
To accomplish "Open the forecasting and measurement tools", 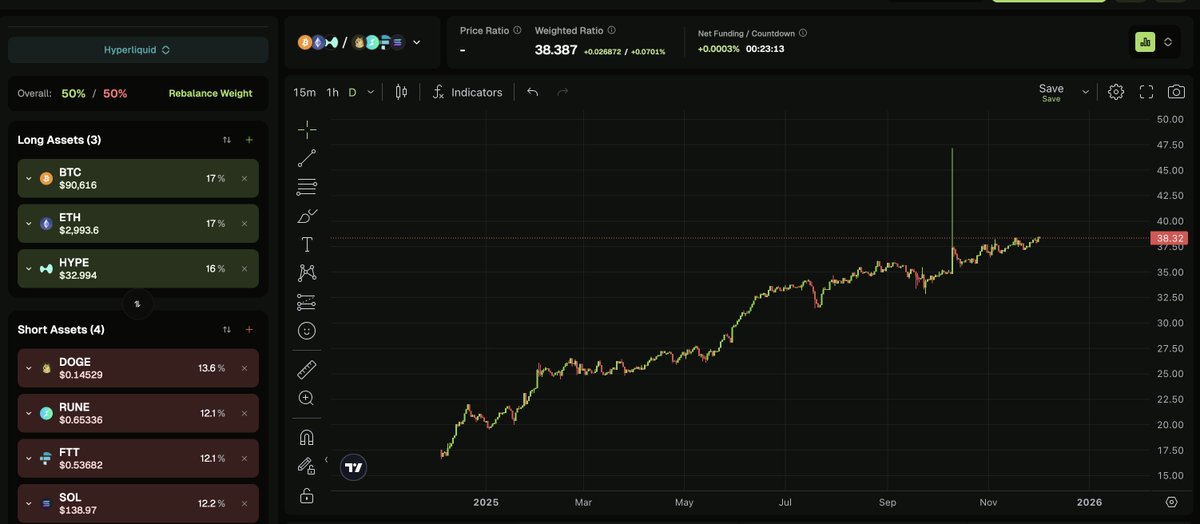I will [307, 301].
